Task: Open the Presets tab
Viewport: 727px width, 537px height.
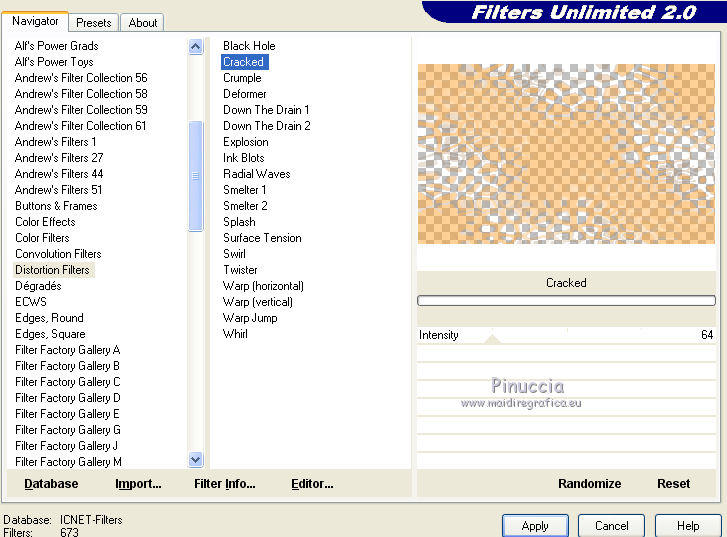Action: pos(94,23)
